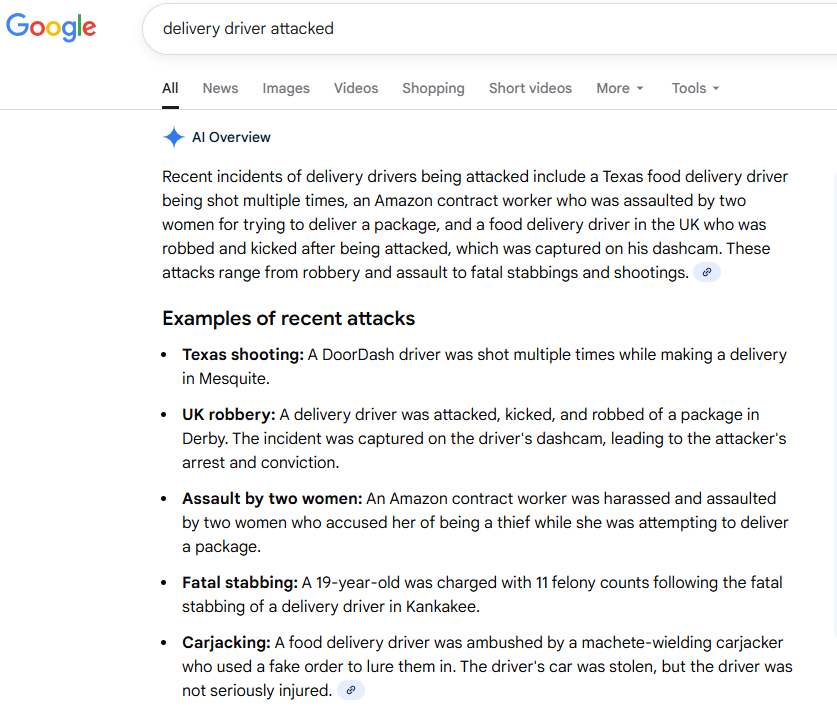This screenshot has height=716, width=837.
Task: Click the AI Overview sparkle icon
Action: (x=173, y=137)
